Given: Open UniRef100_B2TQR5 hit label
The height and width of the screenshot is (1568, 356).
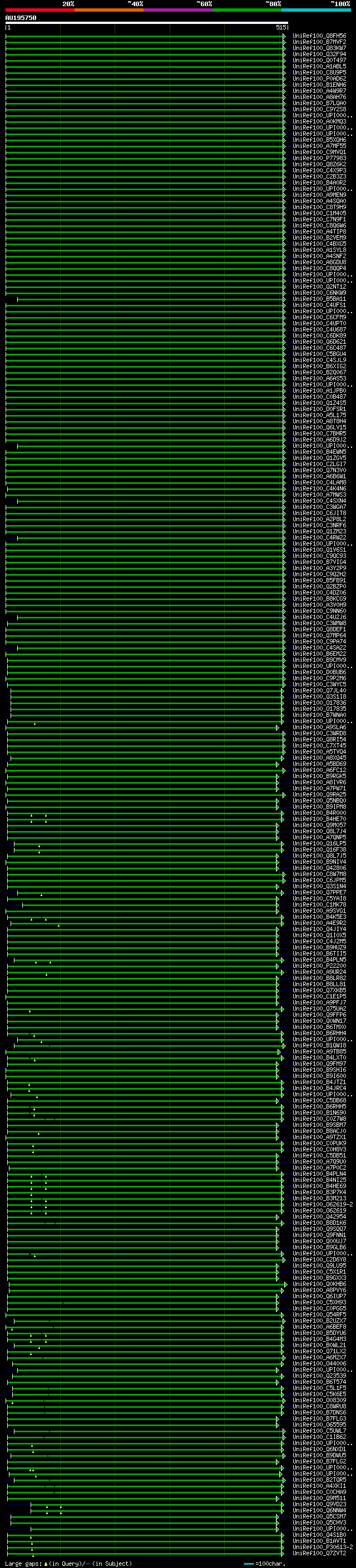Looking at the screenshot, I should [x=319, y=1480].
